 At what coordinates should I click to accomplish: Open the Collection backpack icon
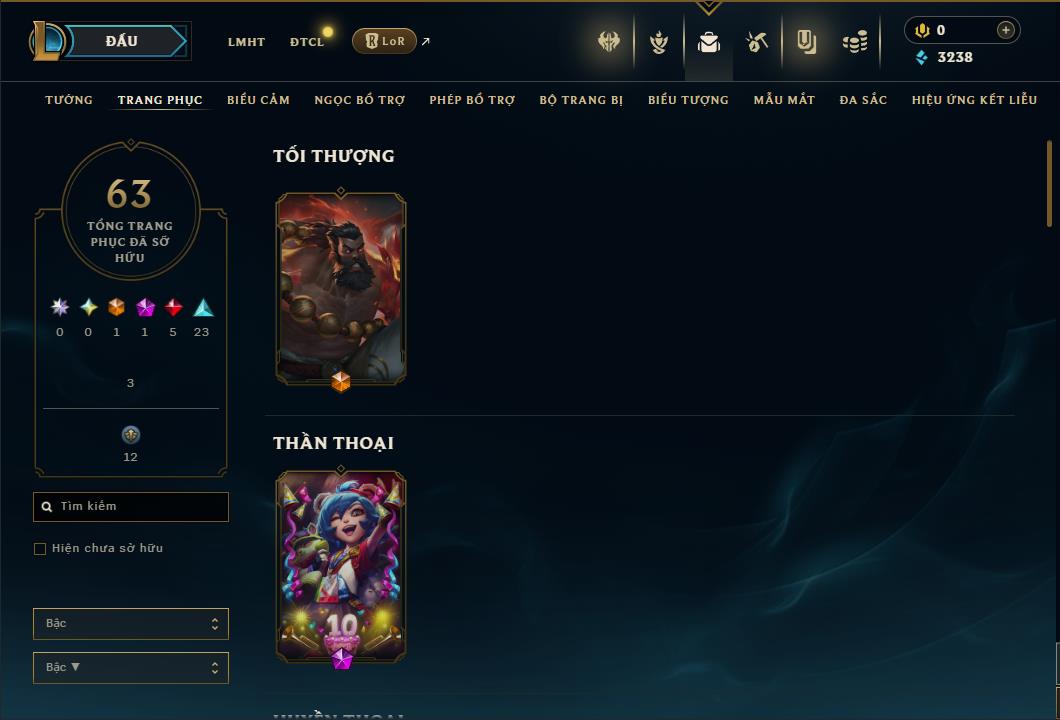point(708,42)
